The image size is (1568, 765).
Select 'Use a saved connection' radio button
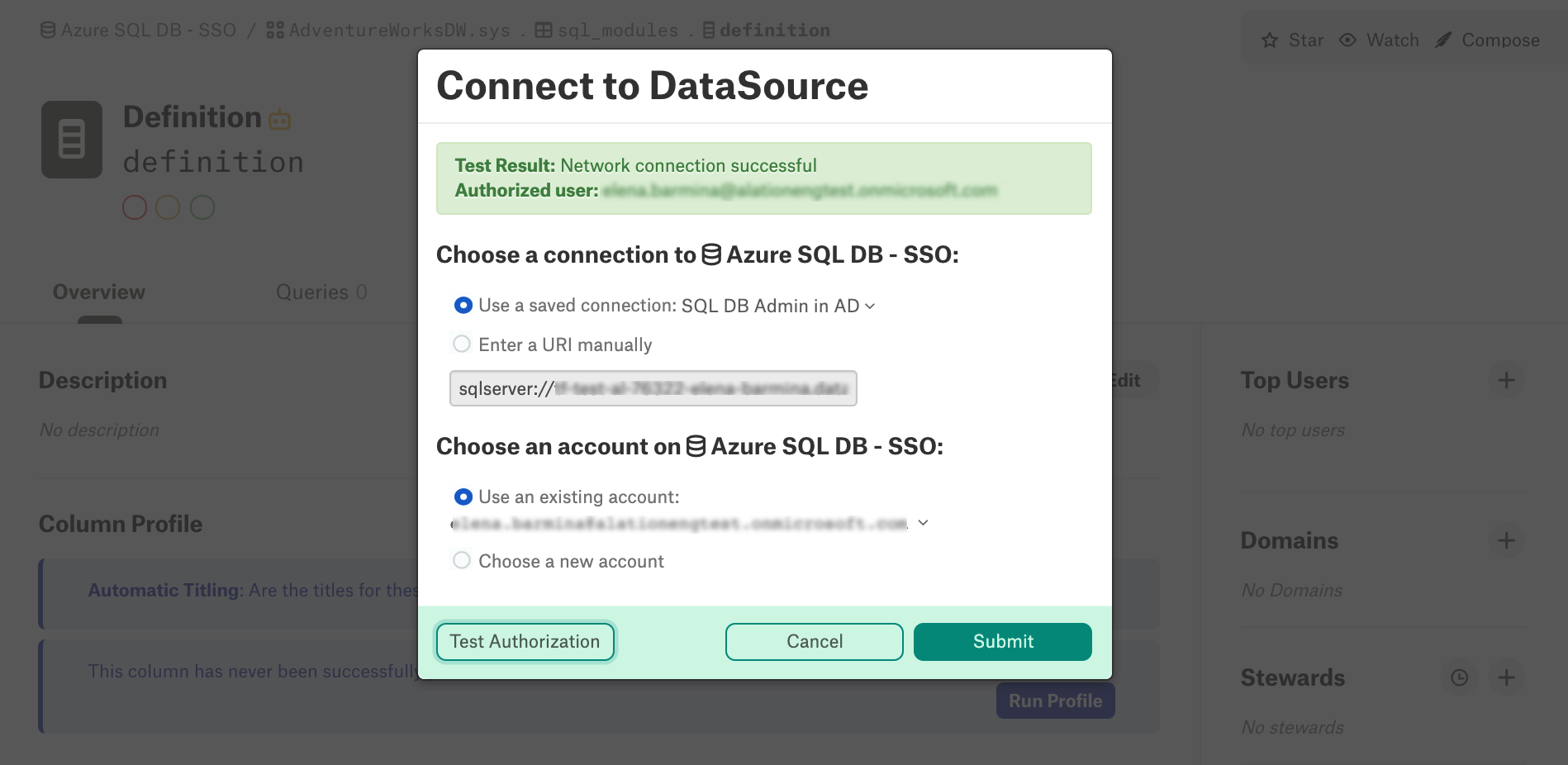pos(463,306)
